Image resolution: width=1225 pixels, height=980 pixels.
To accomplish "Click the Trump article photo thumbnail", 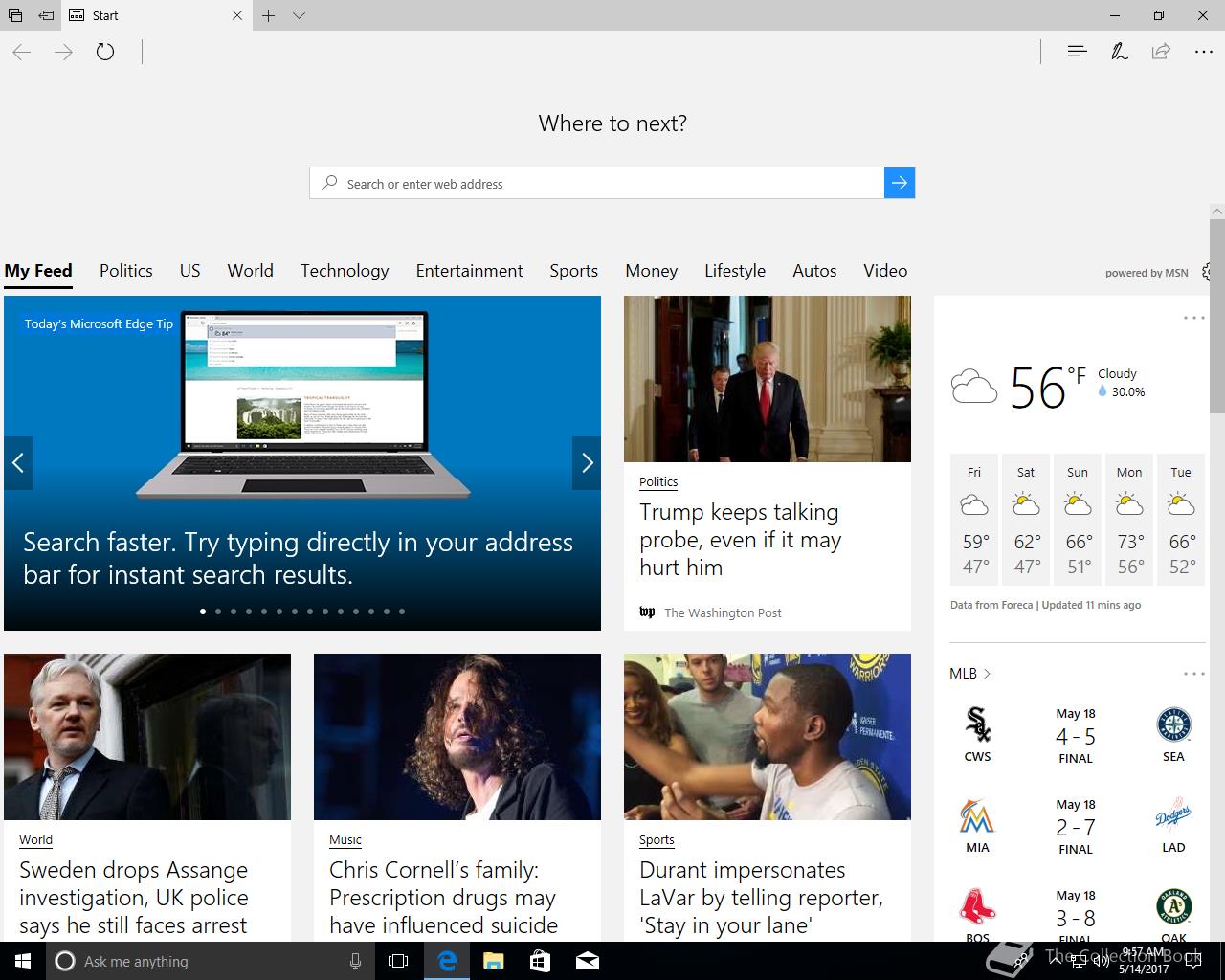I will (x=768, y=379).
